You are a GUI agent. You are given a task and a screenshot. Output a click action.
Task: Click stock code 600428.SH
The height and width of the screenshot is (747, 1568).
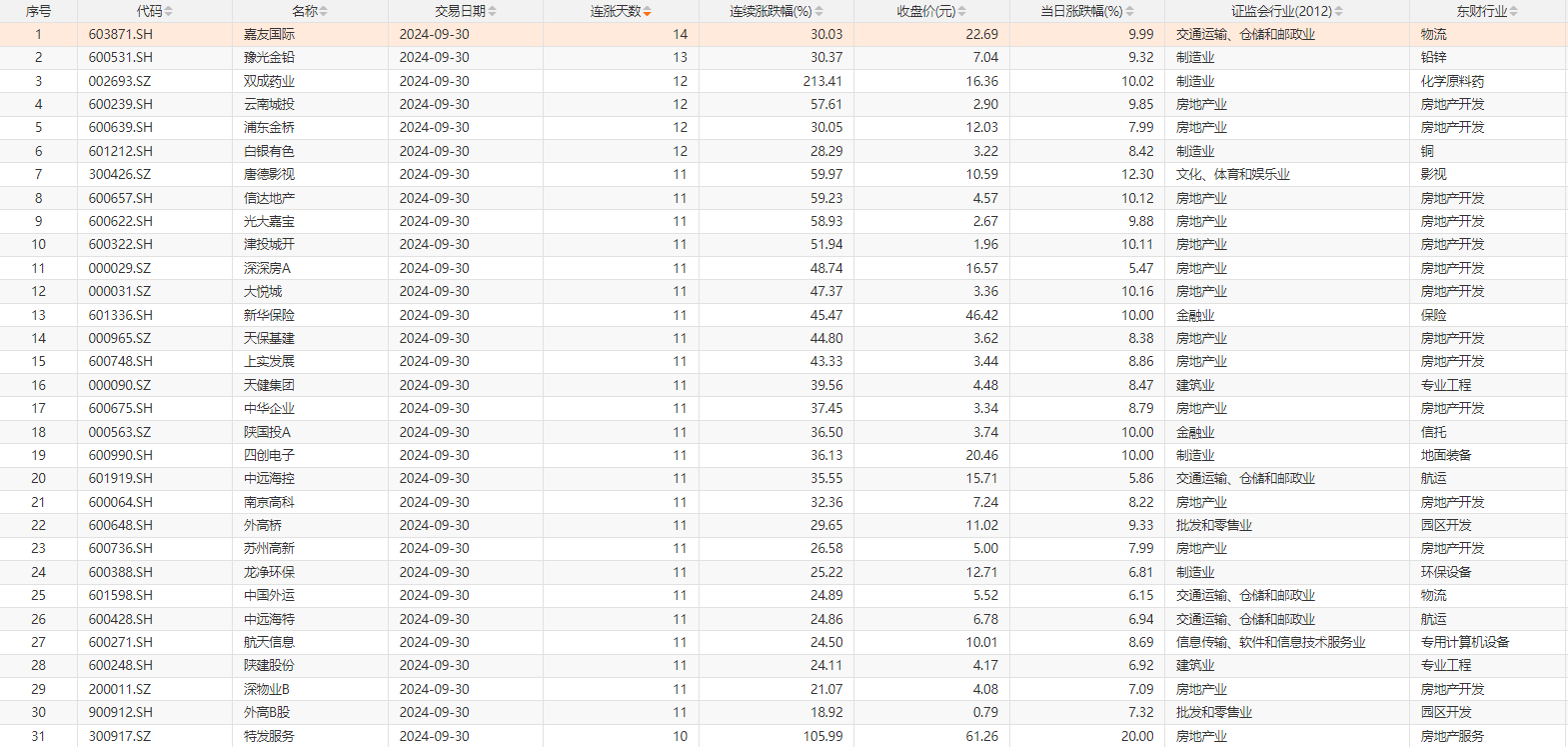coord(121,619)
